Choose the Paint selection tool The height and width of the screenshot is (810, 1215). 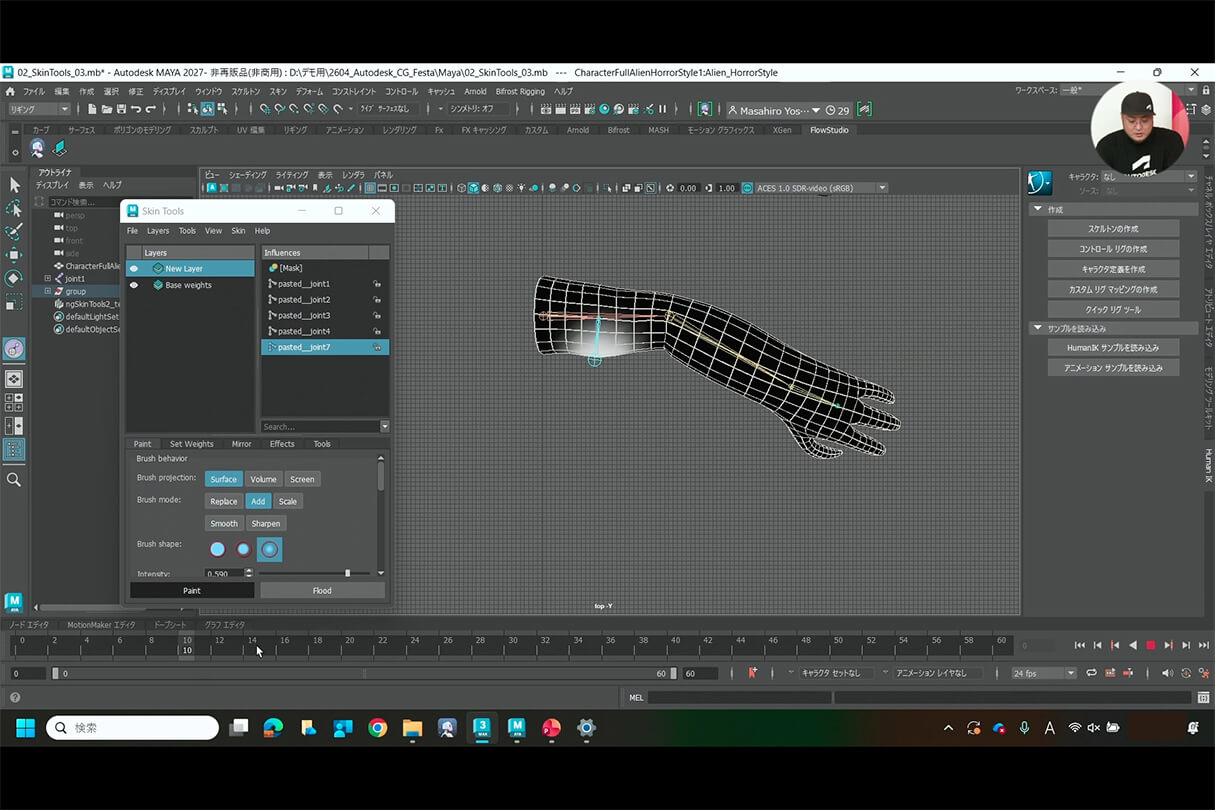(14, 231)
